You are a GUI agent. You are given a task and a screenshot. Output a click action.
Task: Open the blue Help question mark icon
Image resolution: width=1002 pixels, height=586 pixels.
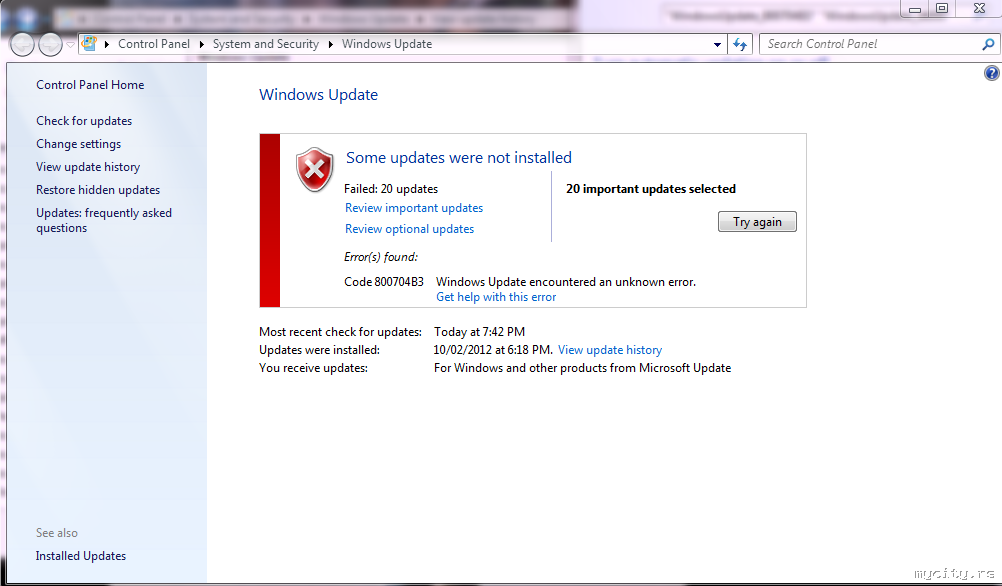(x=992, y=73)
